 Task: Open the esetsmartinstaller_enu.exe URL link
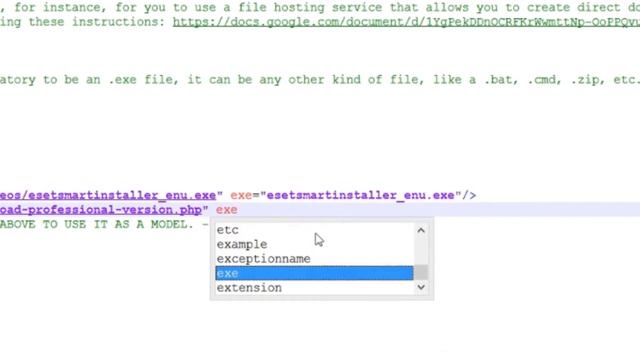click(108, 195)
